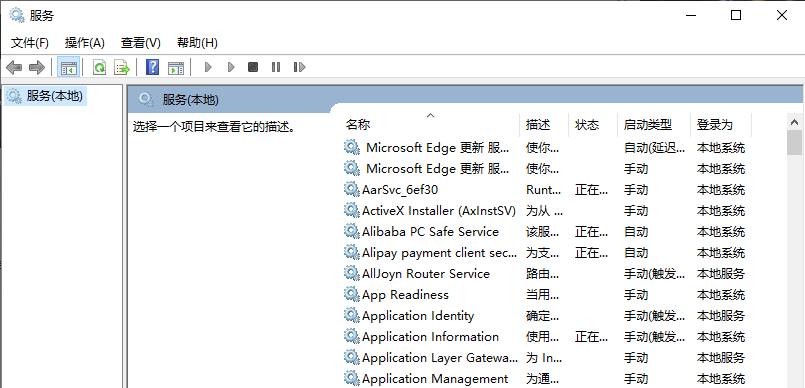Toggle the console tree pane icon
Screen dimensions: 805x388
68,67
